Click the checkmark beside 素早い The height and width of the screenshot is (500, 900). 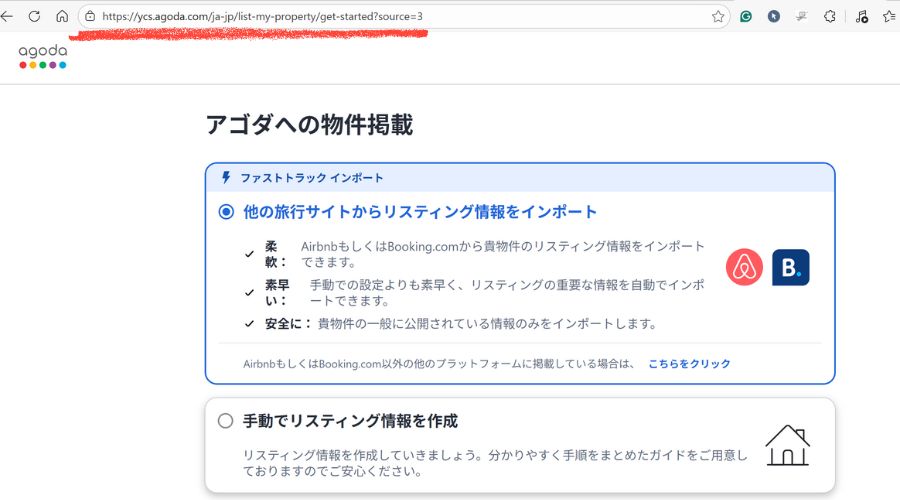pos(249,293)
